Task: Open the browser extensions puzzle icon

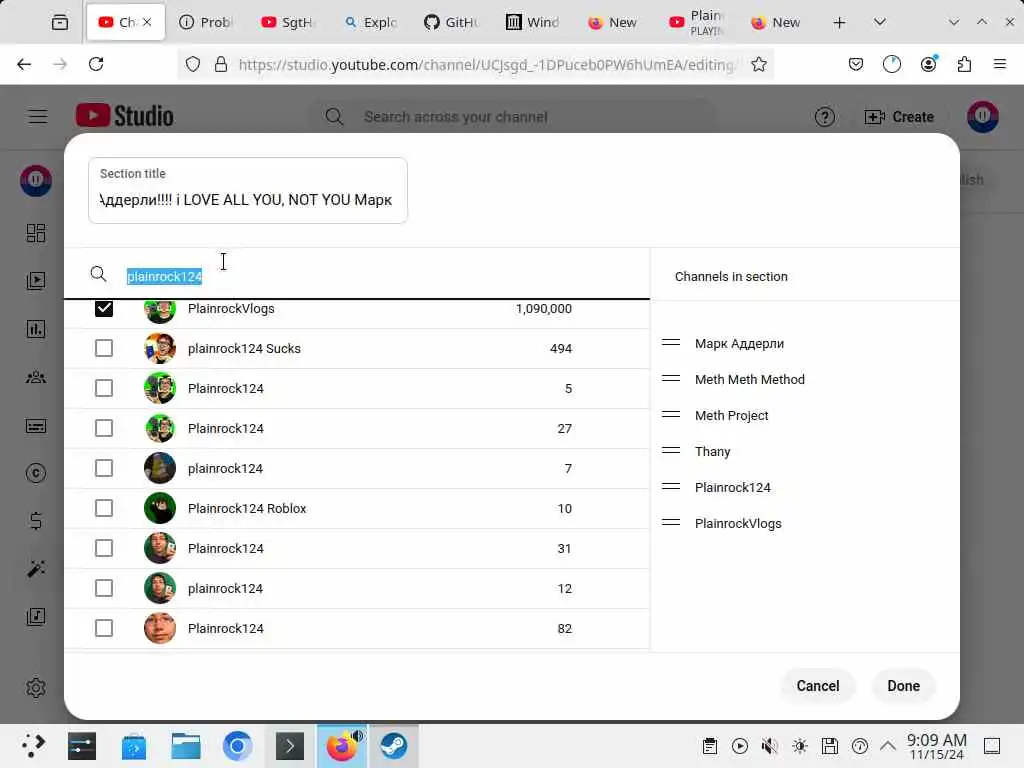Action: click(964, 64)
